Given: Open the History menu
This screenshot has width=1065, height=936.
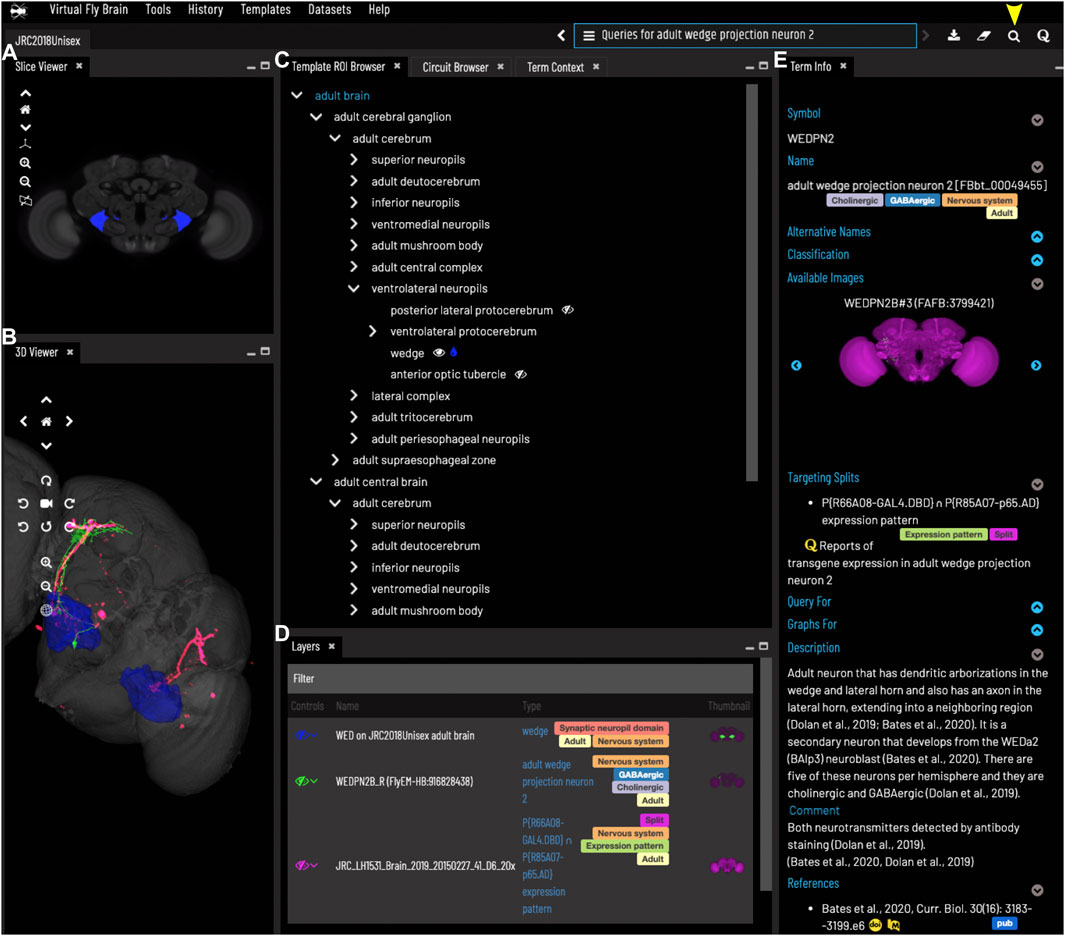Looking at the screenshot, I should click(x=205, y=10).
